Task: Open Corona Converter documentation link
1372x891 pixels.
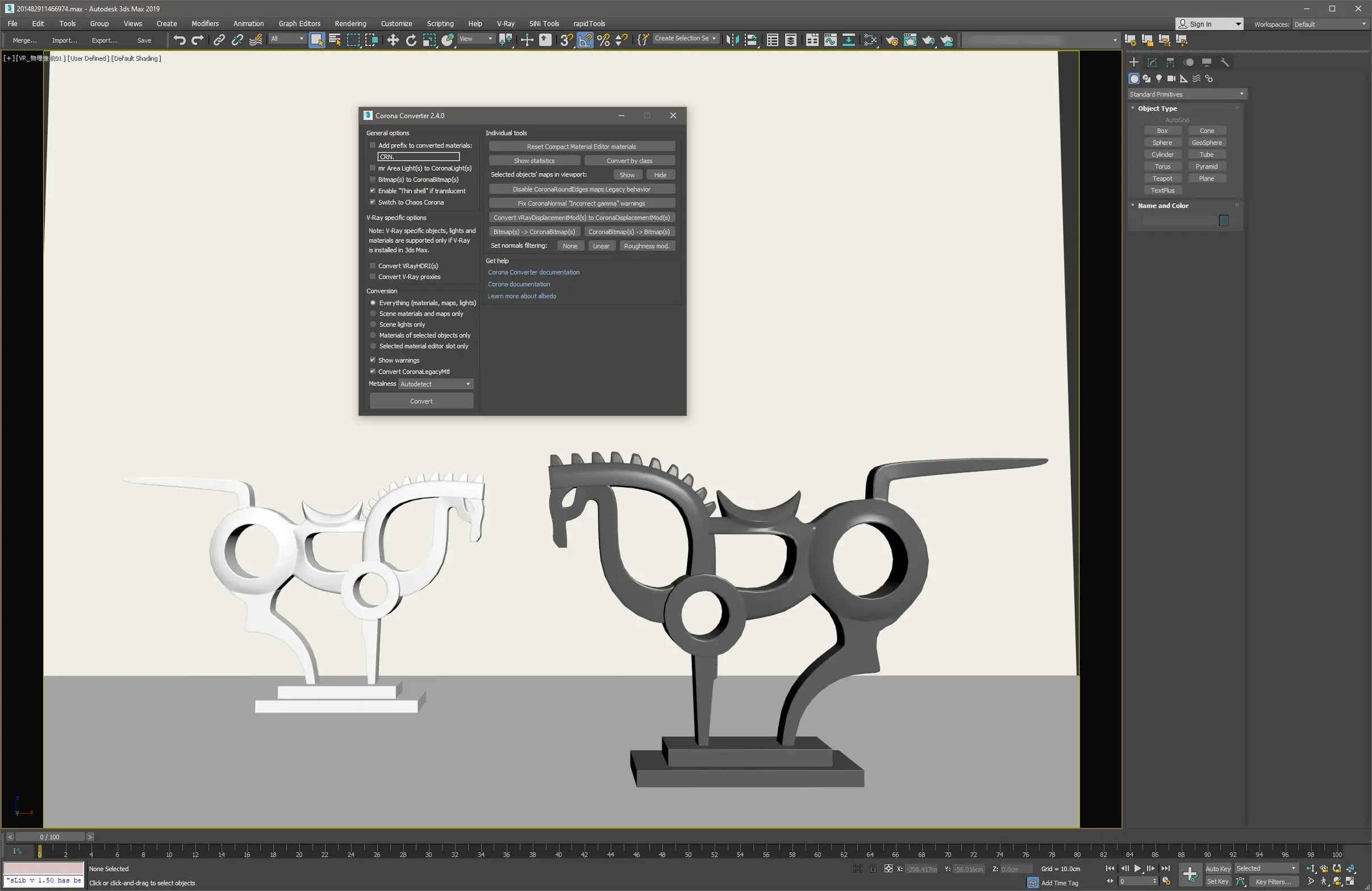Action: (534, 272)
